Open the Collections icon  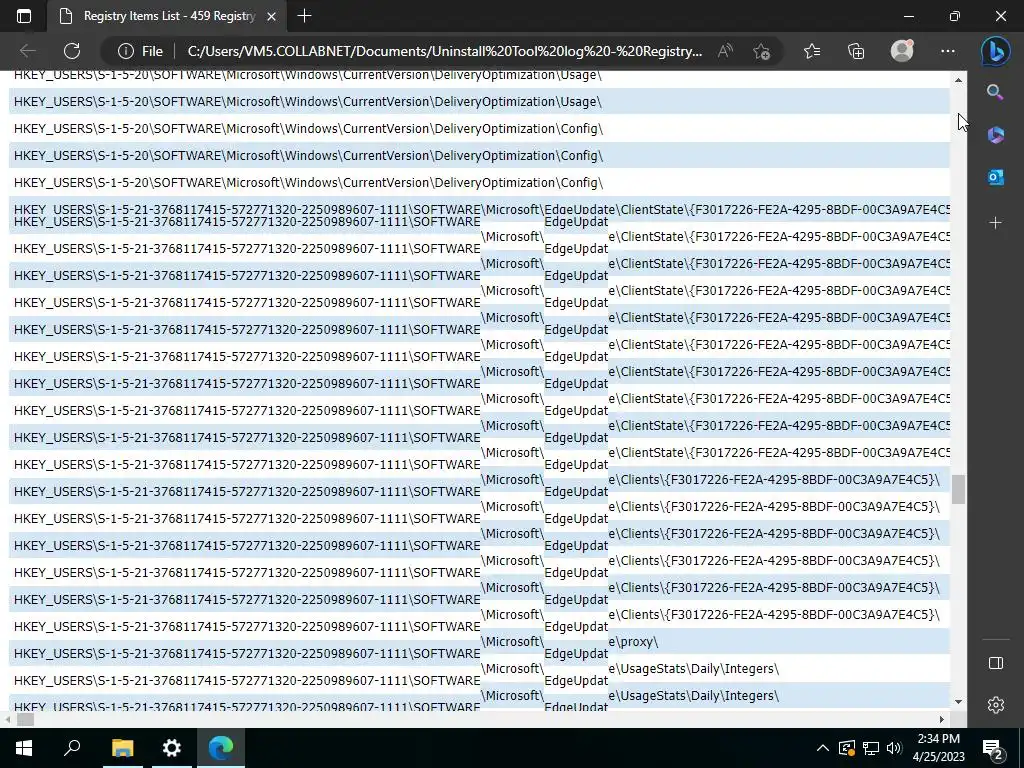click(x=856, y=51)
